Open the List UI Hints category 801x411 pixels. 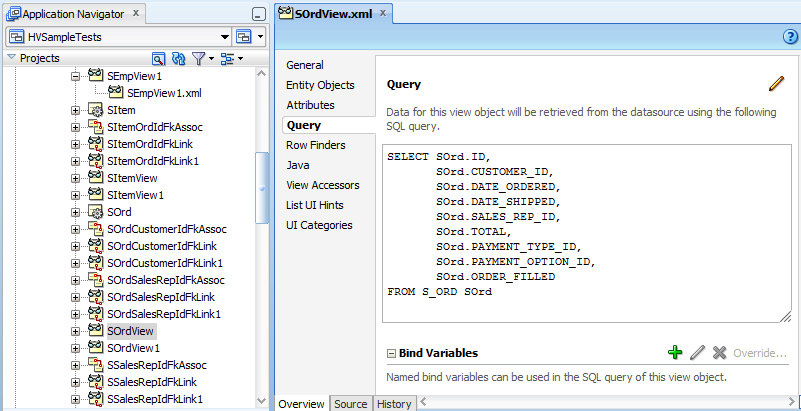(x=315, y=205)
